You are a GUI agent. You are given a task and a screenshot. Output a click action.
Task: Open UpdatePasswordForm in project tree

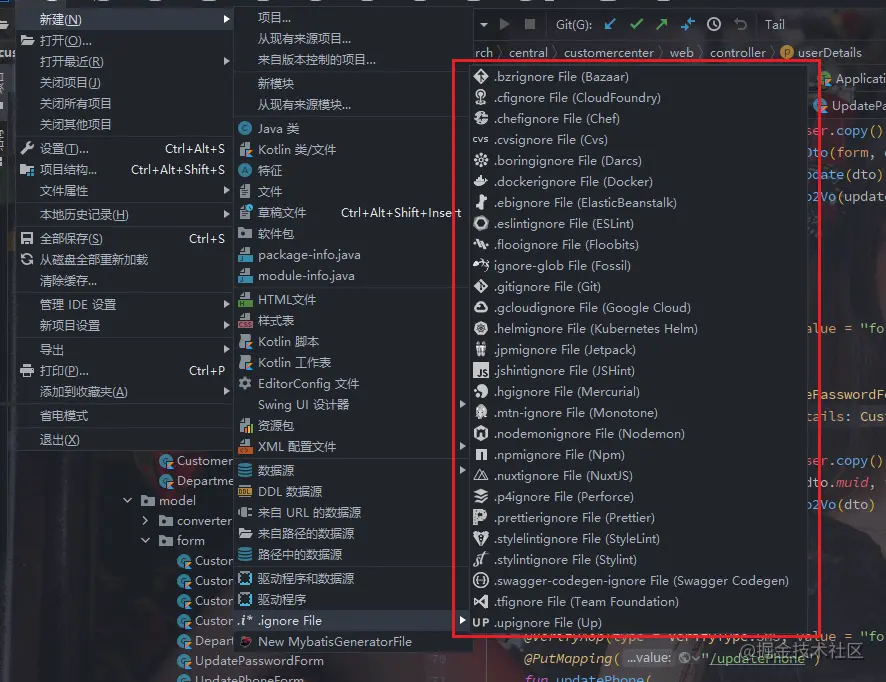(x=259, y=661)
